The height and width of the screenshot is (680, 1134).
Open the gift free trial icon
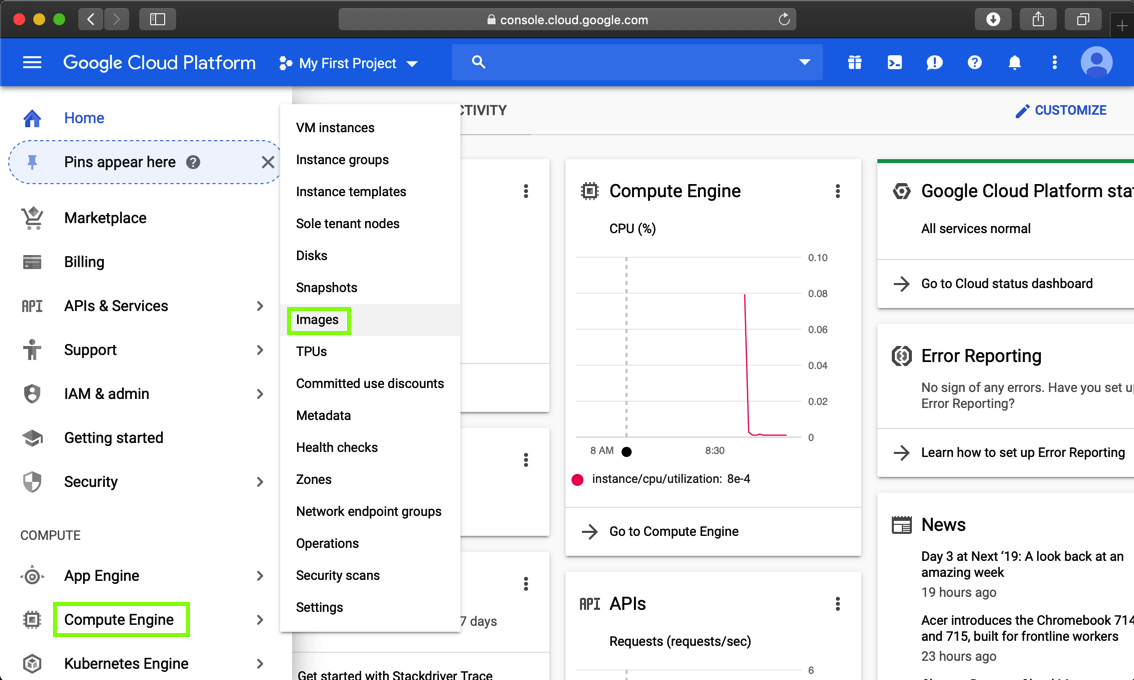854,63
